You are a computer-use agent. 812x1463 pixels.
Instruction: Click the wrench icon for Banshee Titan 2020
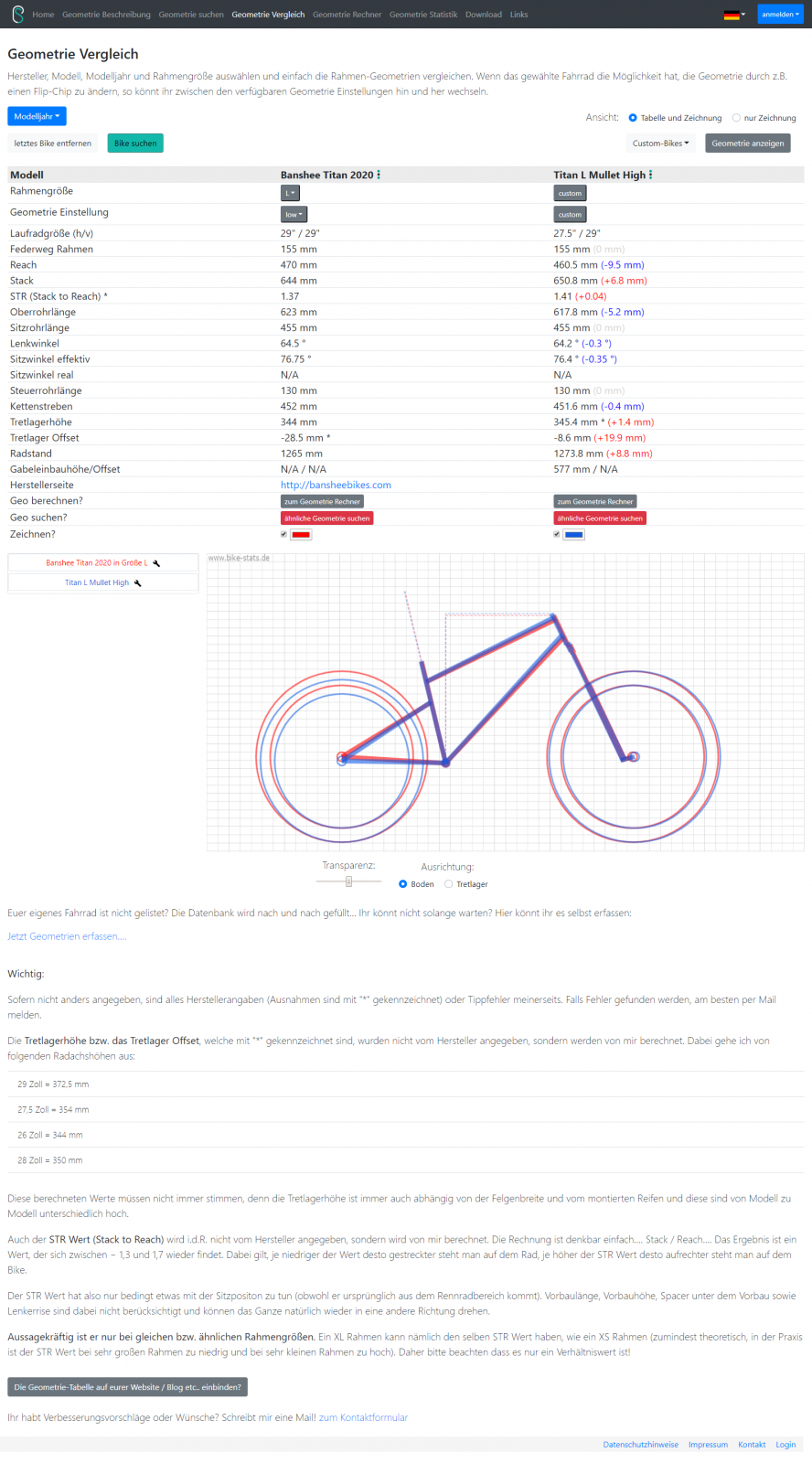coord(156,563)
